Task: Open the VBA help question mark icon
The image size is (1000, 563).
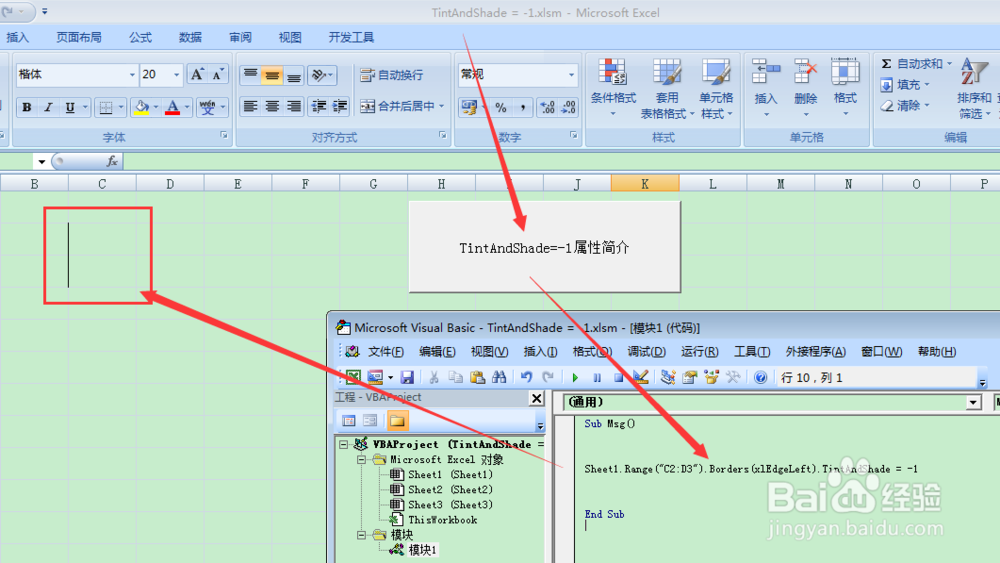Action: click(760, 377)
